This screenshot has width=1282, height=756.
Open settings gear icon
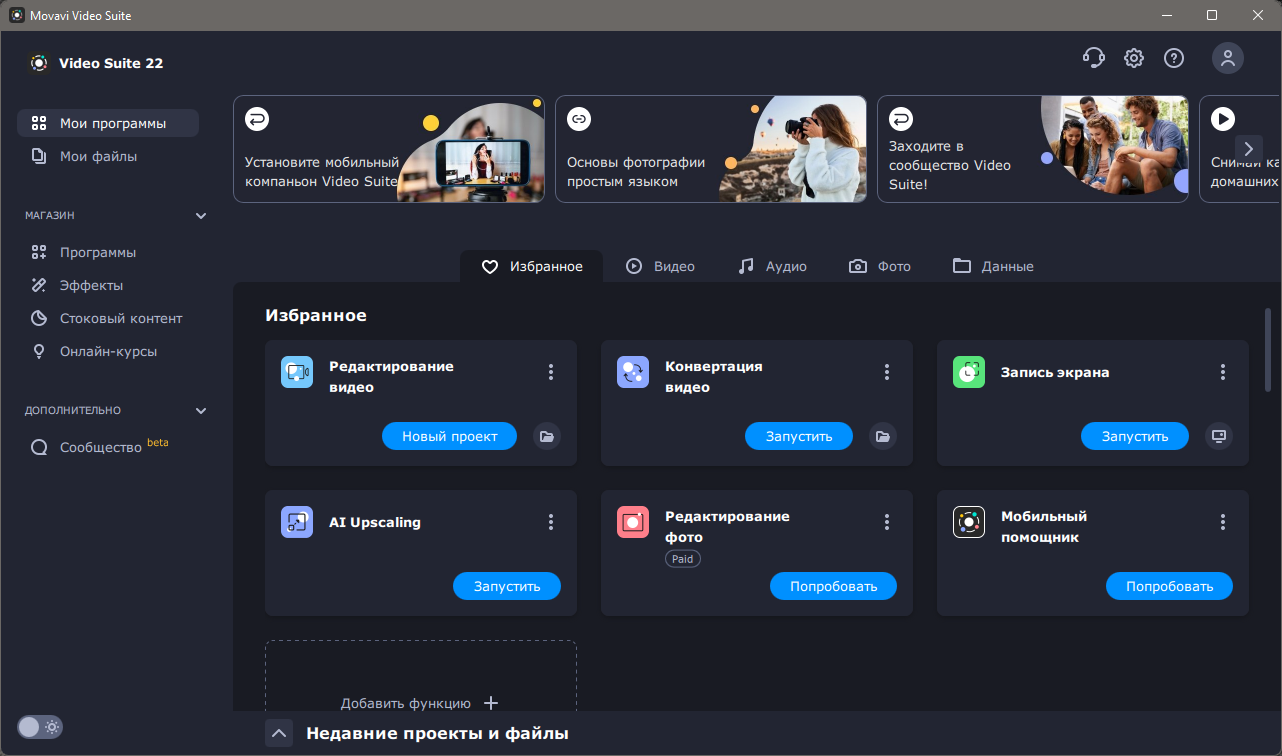[x=1134, y=58]
